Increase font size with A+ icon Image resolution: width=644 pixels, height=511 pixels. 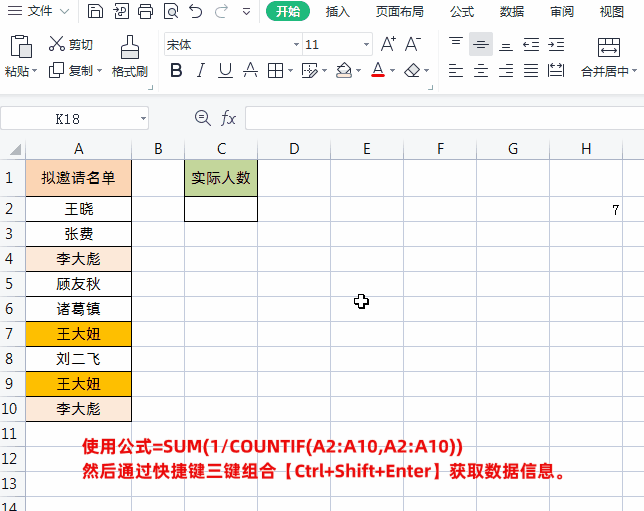(388, 44)
